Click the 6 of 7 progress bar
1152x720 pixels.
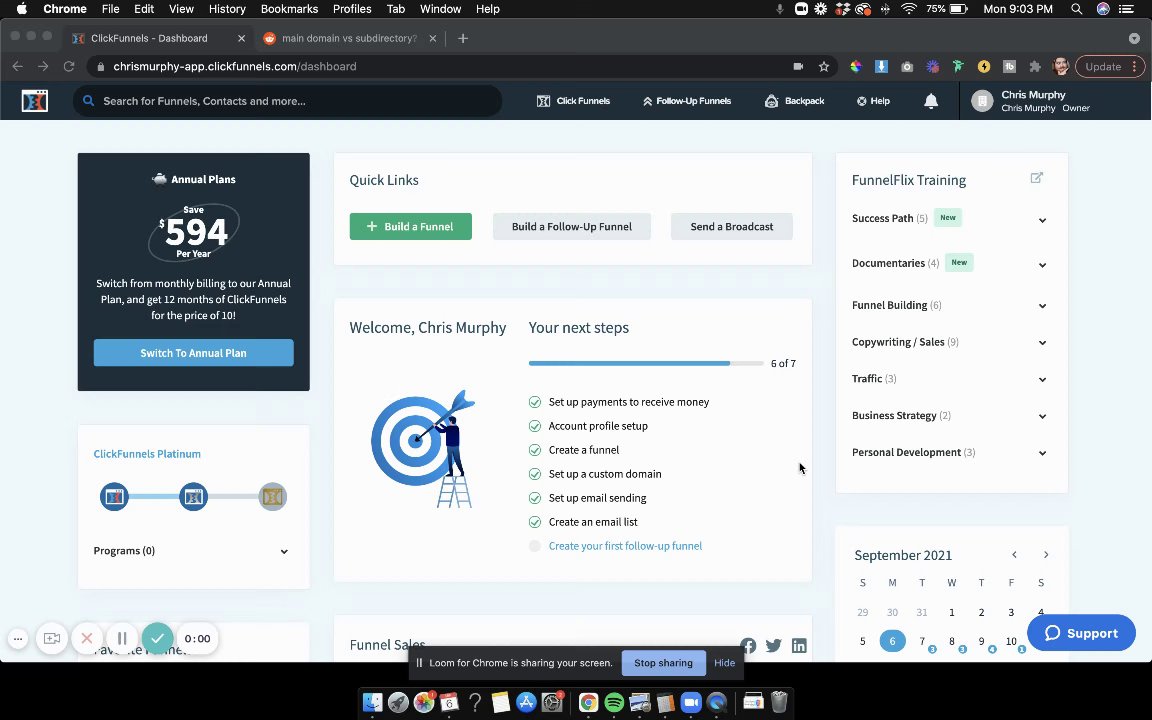[647, 363]
